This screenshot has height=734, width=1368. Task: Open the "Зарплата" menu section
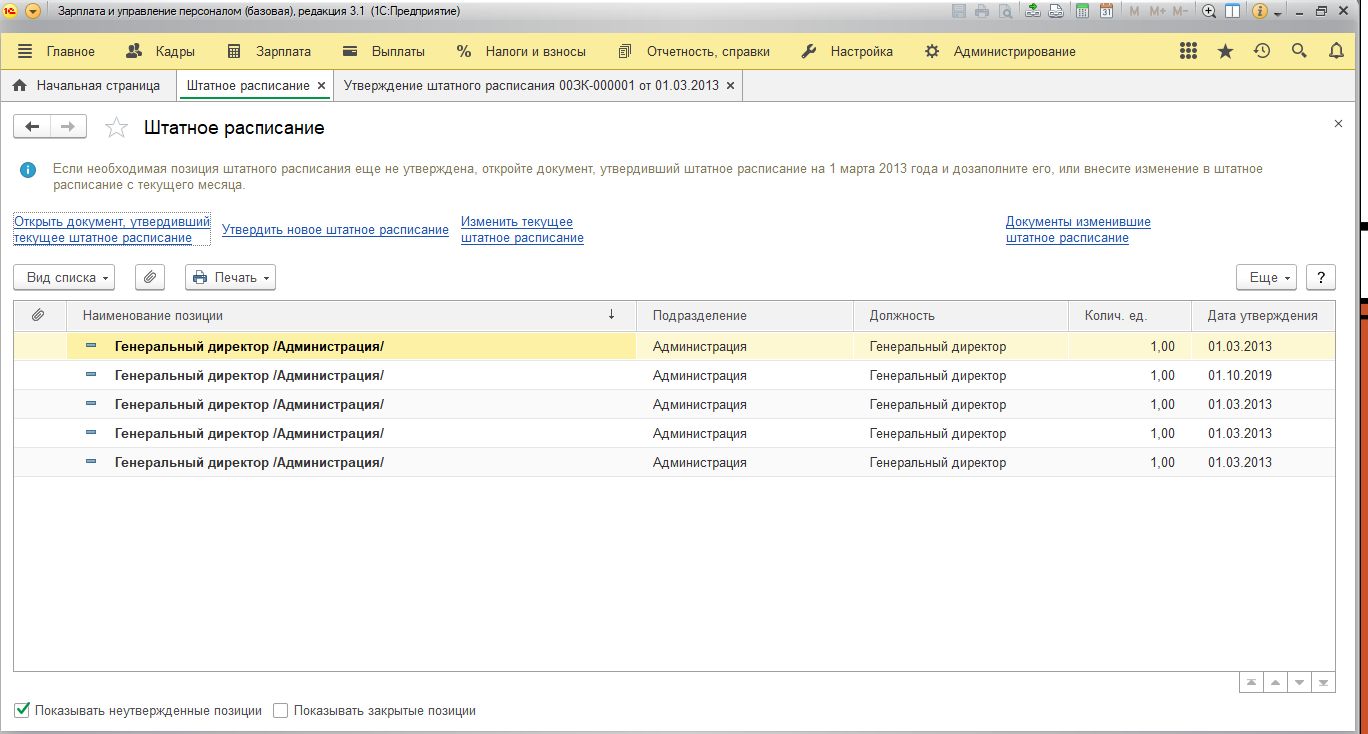coord(269,51)
